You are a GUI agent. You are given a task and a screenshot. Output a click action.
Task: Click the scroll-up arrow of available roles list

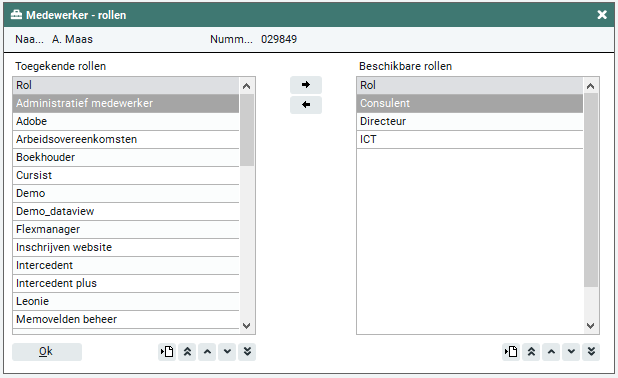coord(590,86)
